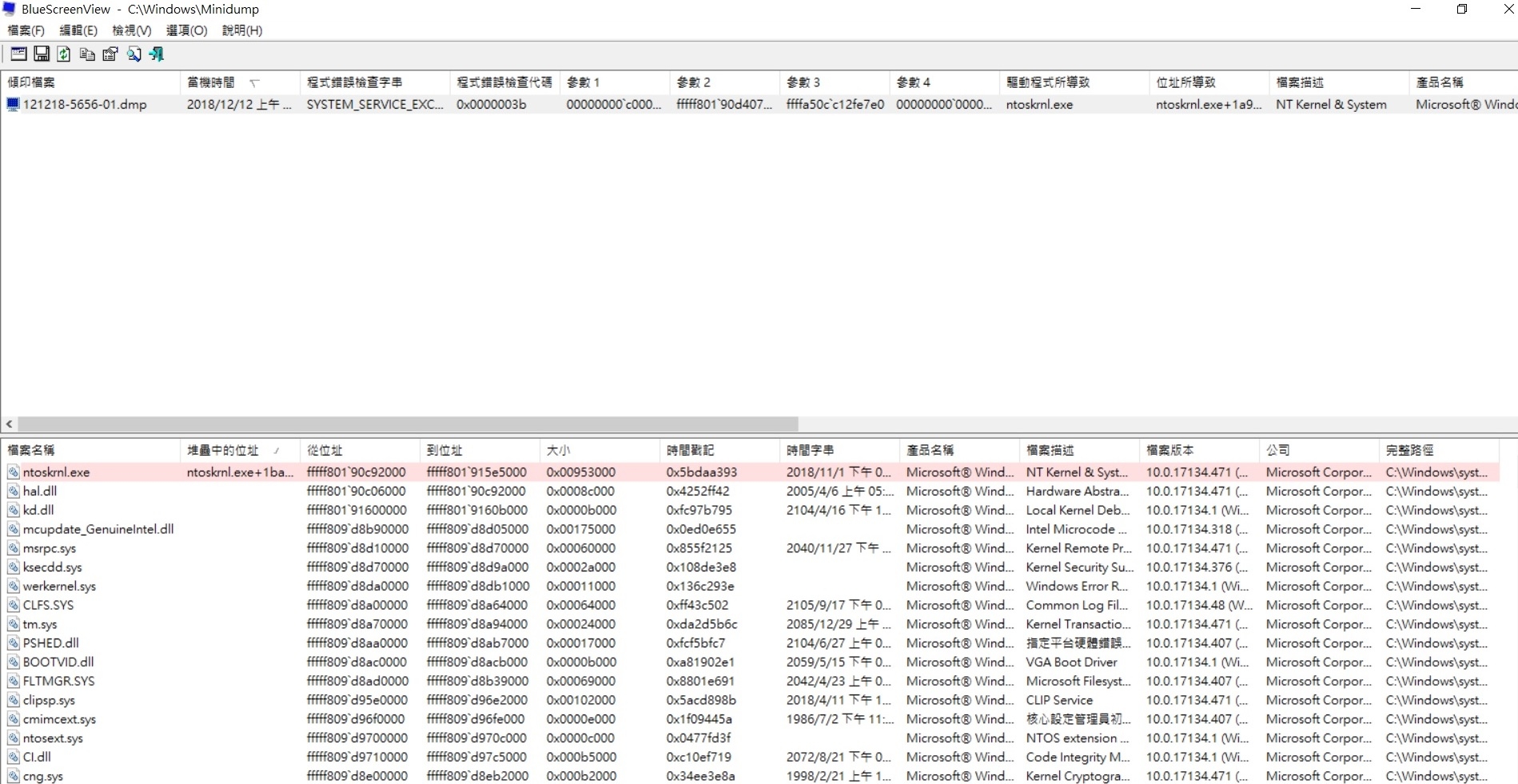
Task: Sort by 程式錯誤檢查字串 column header
Action: click(375, 82)
